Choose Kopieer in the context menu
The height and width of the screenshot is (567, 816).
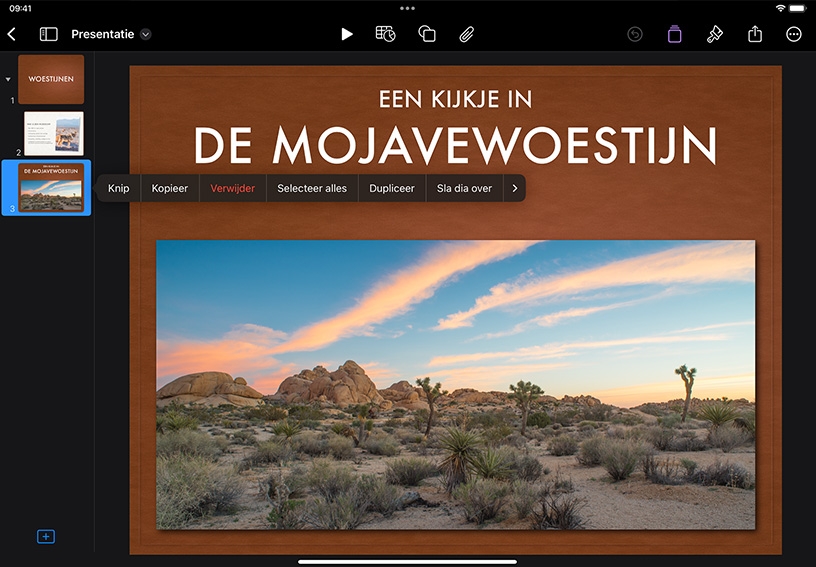170,188
